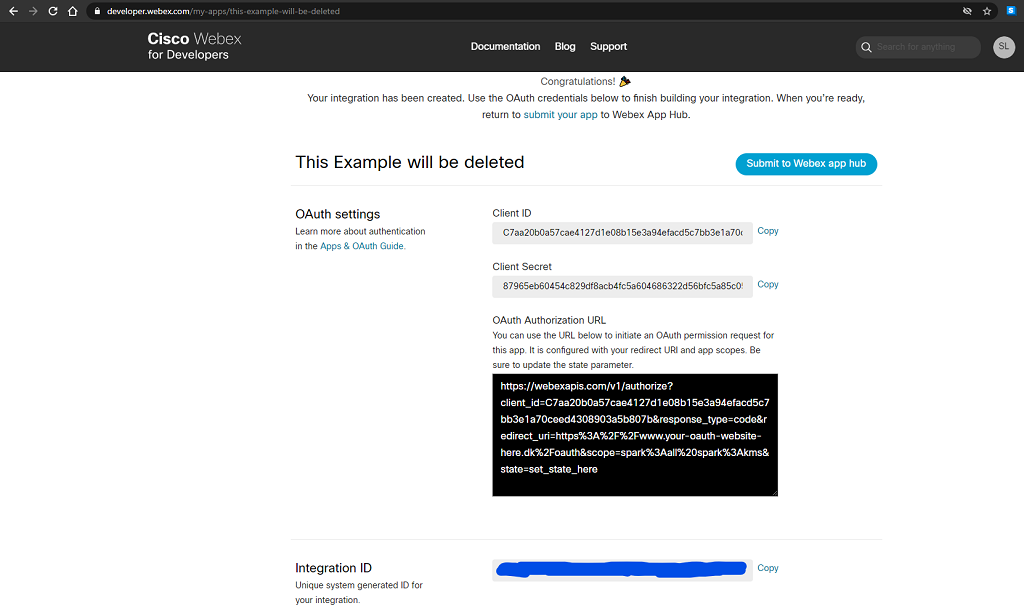Click inside the OAuth Authorization URL box
The height and width of the screenshot is (608, 1024).
tap(635, 435)
